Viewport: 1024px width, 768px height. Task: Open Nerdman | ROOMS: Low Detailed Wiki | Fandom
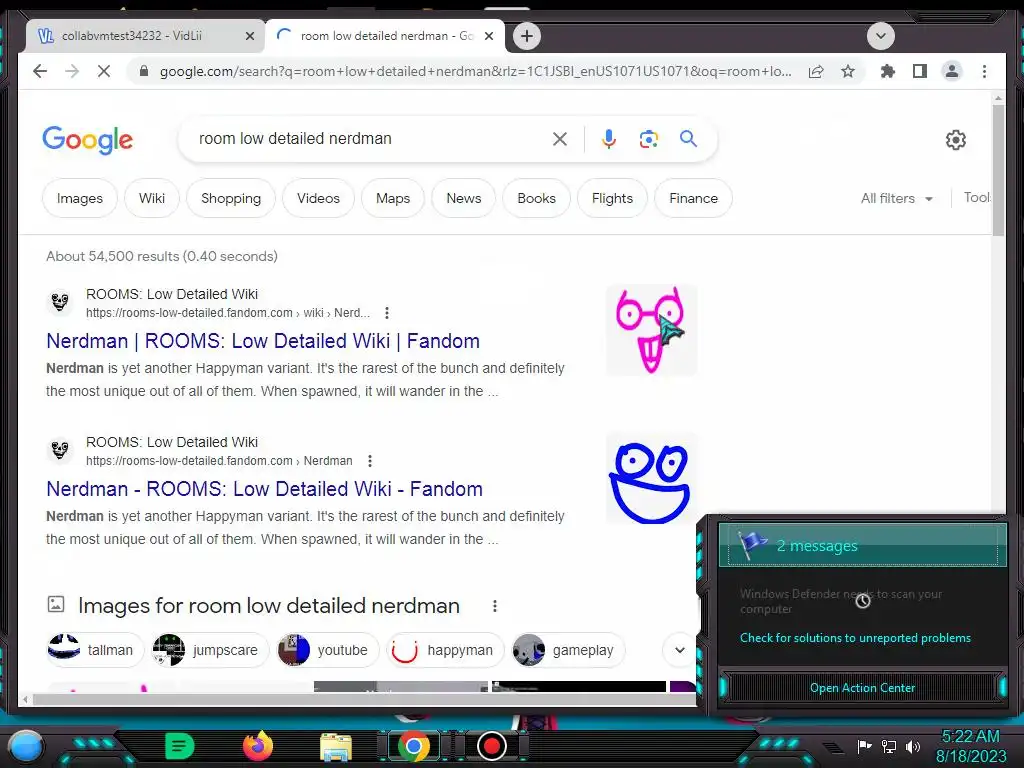point(263,341)
